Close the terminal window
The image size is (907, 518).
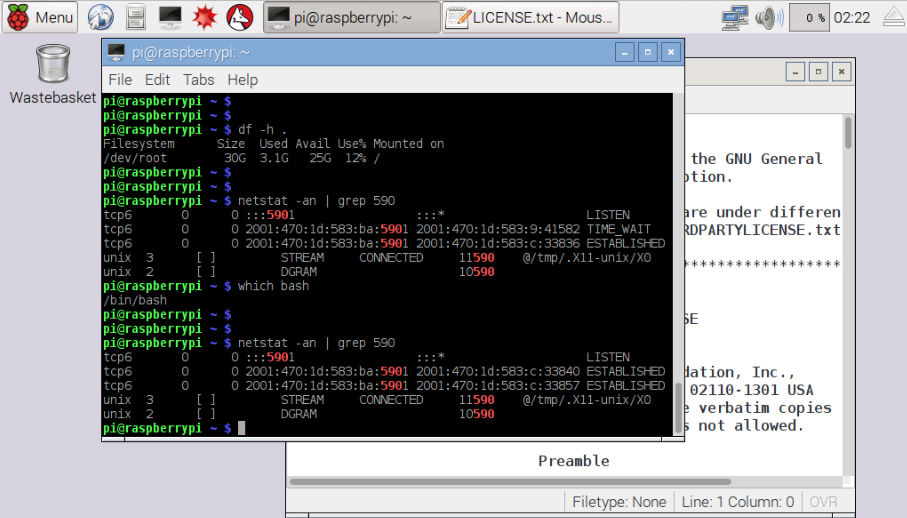point(671,52)
